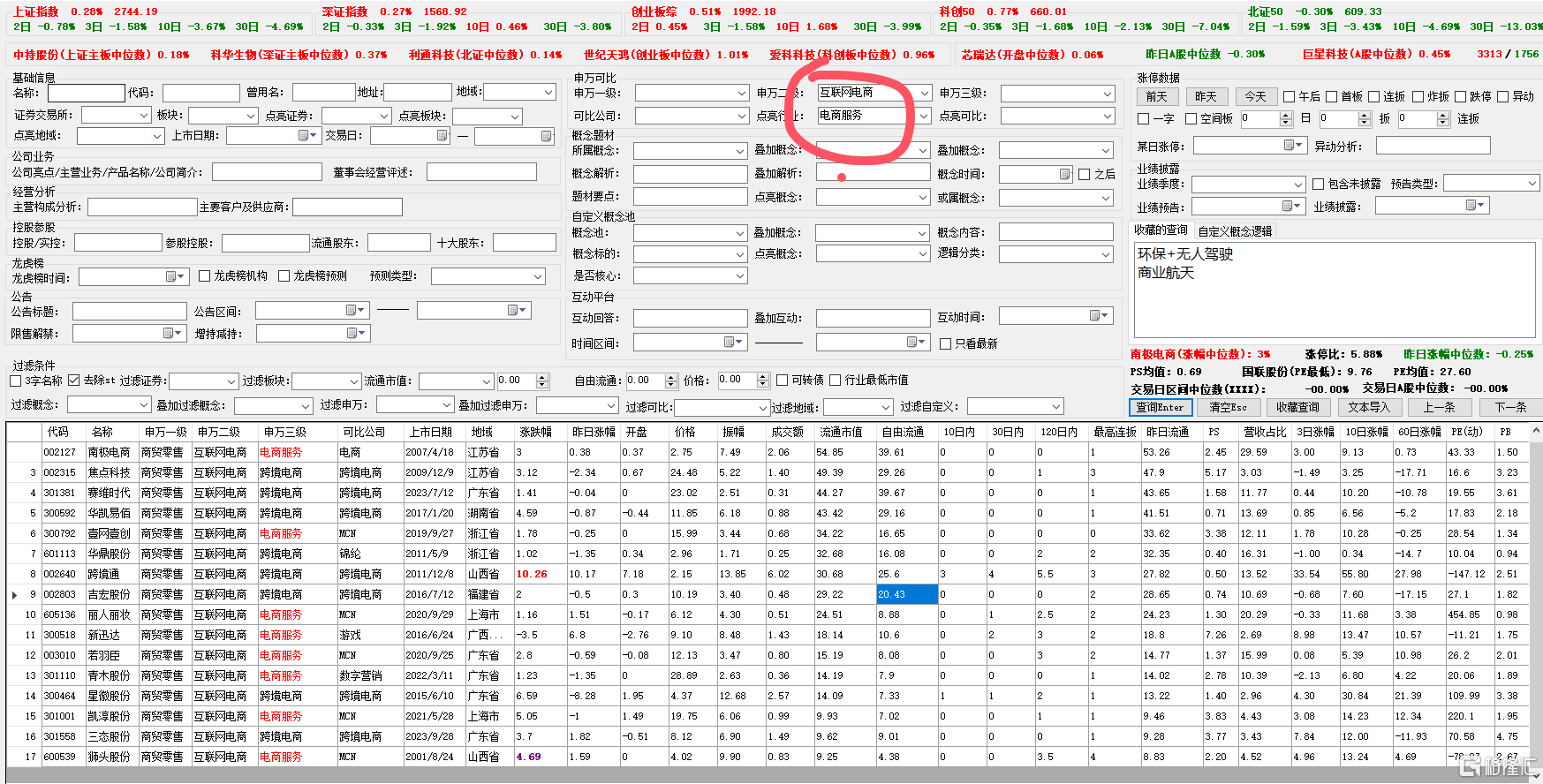The image size is (1543, 784).
Task: Open the 交易日 start date calendar
Action: [442, 135]
